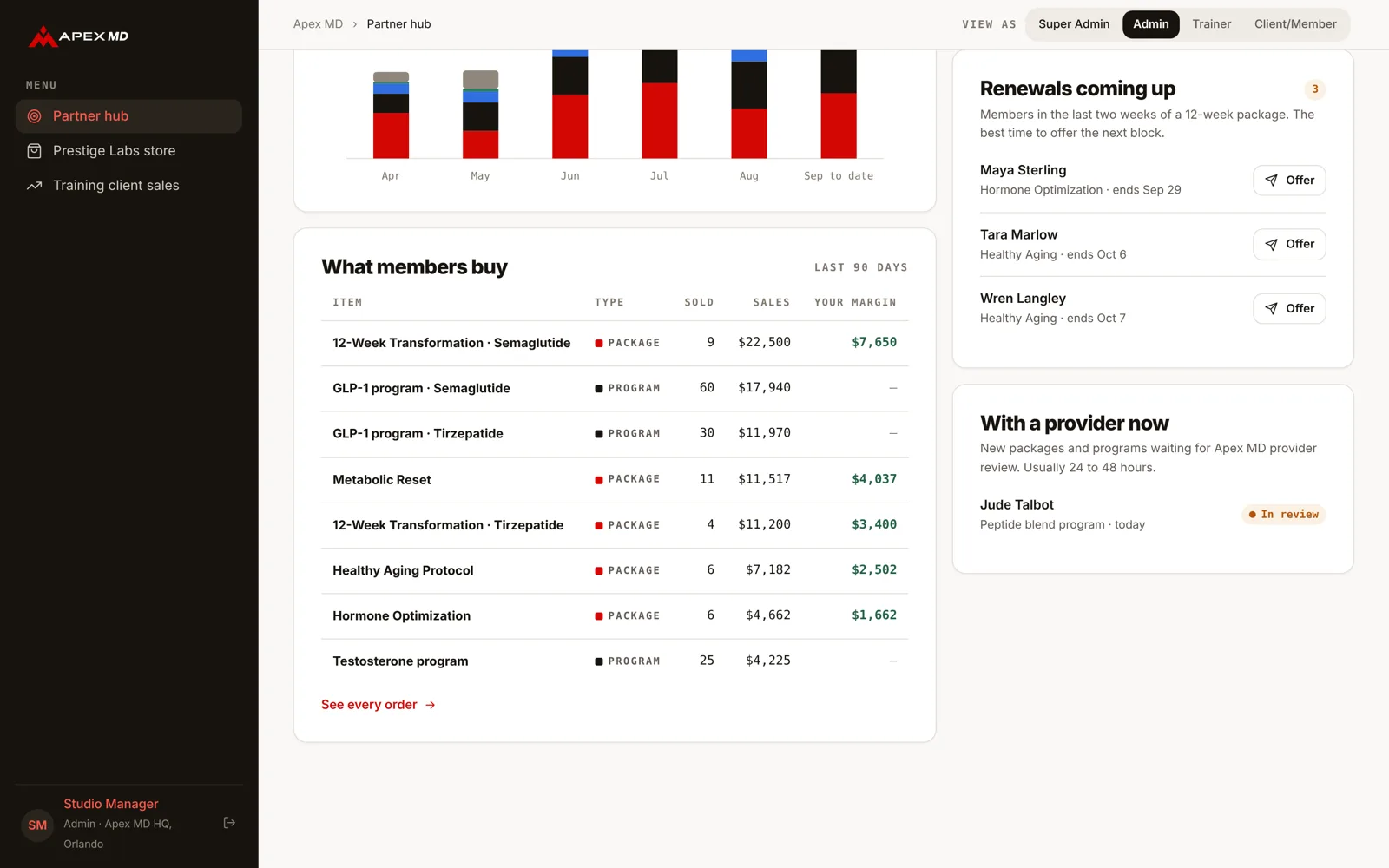Click the send icon in Maya Sterling's Offer button
Screen dimensions: 1389x868
click(1271, 181)
